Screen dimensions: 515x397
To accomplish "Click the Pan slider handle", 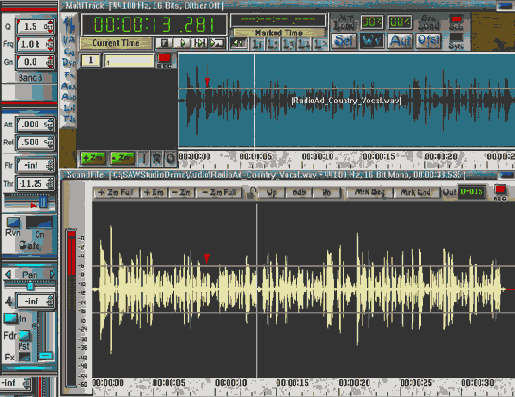I will point(30,286).
